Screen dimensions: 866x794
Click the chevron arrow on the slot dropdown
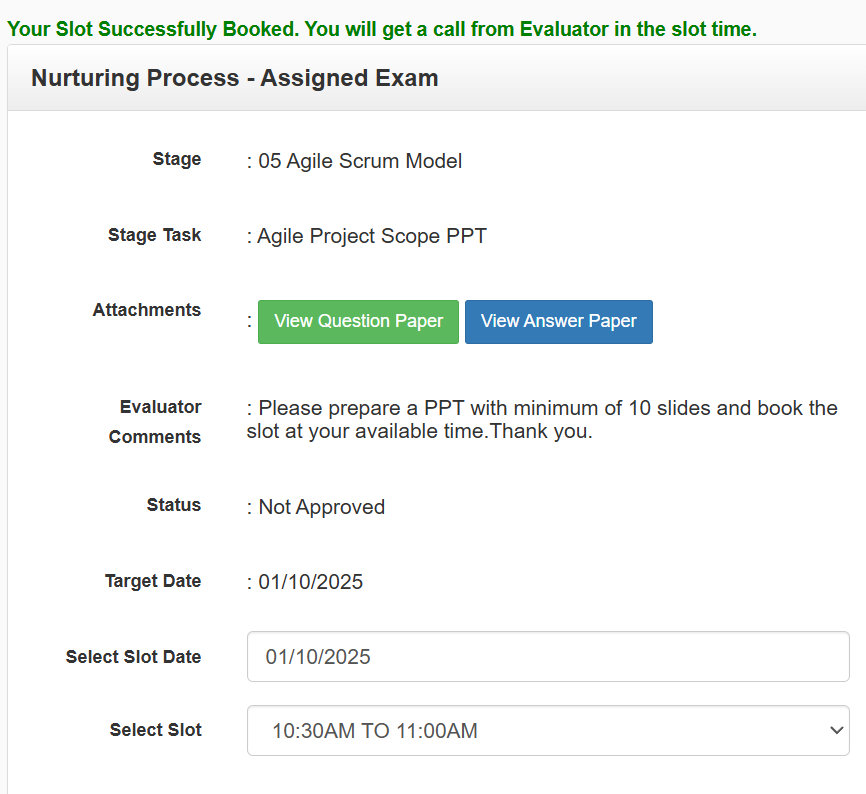click(x=837, y=731)
